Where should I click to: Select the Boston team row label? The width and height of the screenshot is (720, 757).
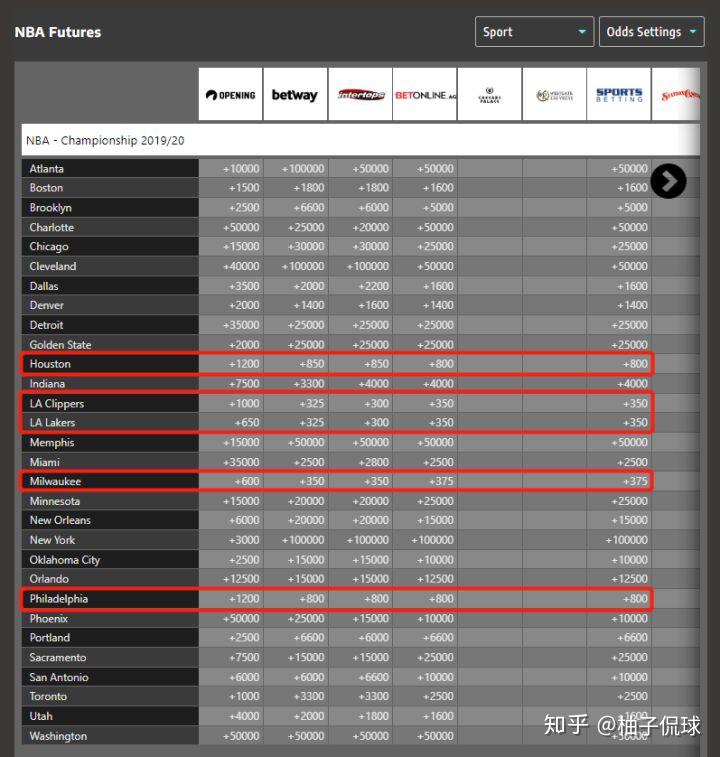pos(110,188)
